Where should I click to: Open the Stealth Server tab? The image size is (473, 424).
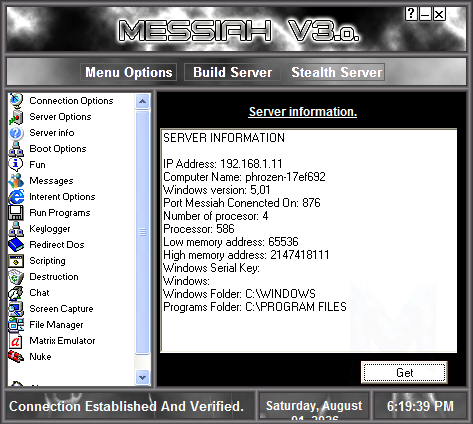pos(336,72)
